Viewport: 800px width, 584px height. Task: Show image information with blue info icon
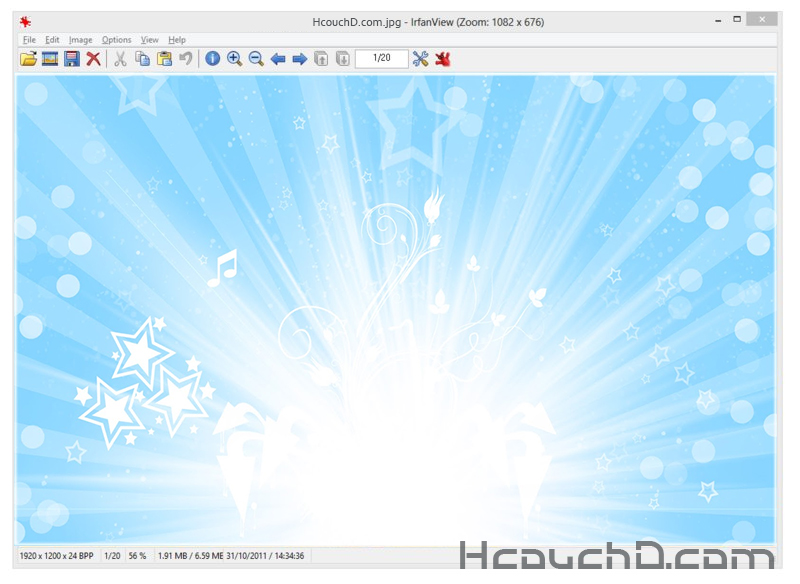tap(212, 59)
